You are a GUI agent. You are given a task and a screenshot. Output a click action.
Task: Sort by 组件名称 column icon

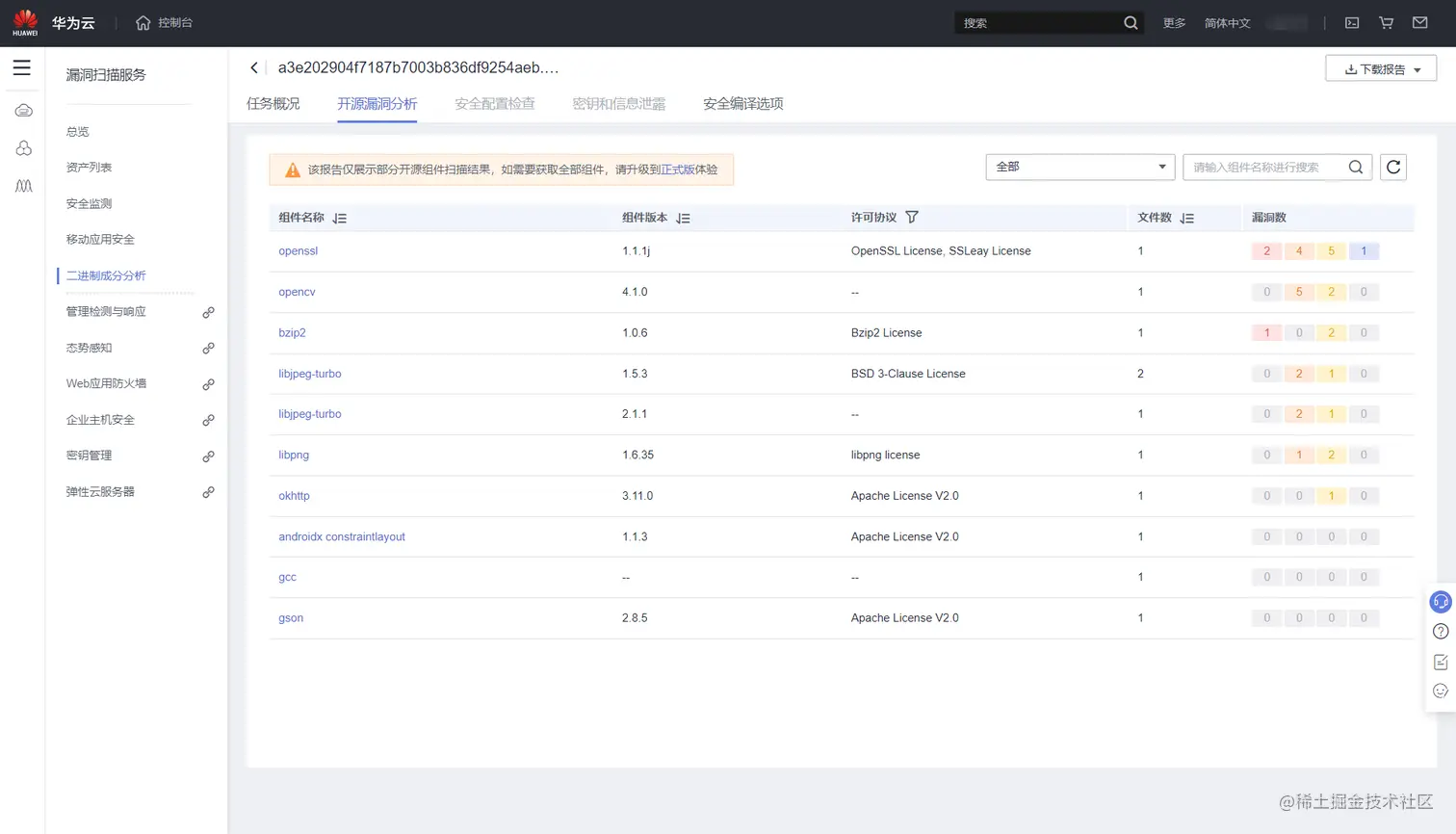pyautogui.click(x=339, y=219)
